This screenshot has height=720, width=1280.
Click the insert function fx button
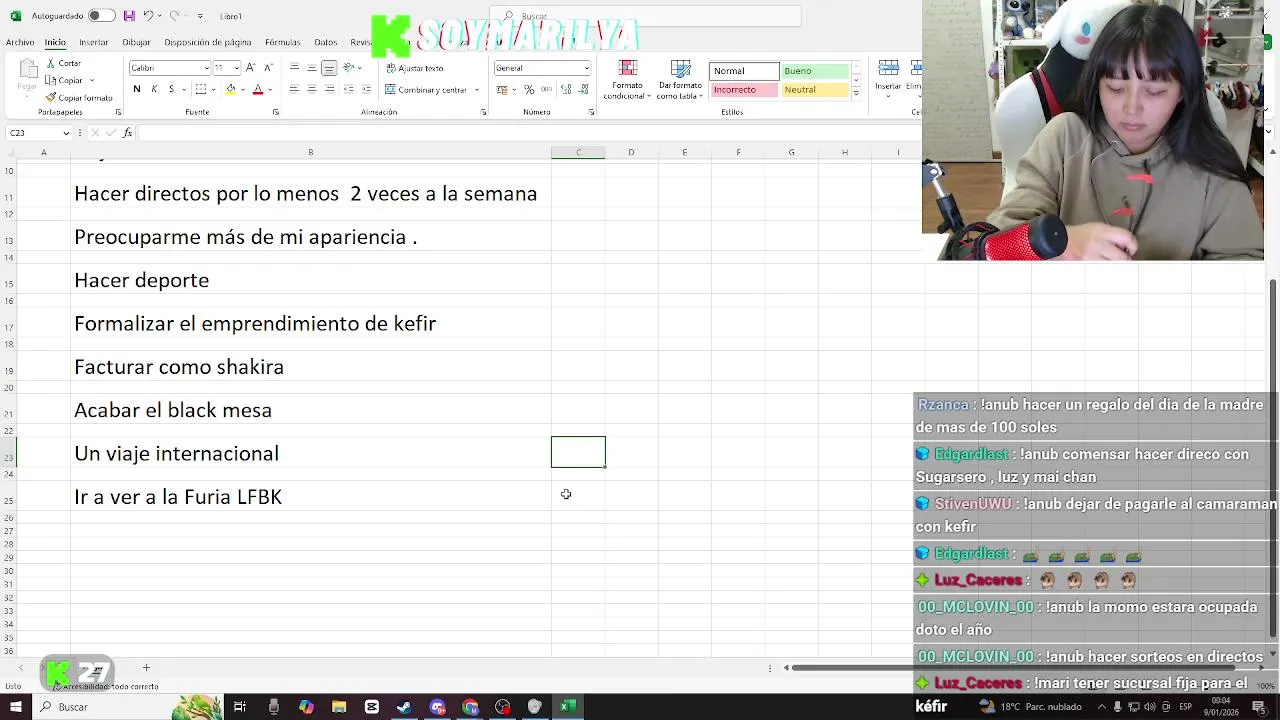coord(127,133)
